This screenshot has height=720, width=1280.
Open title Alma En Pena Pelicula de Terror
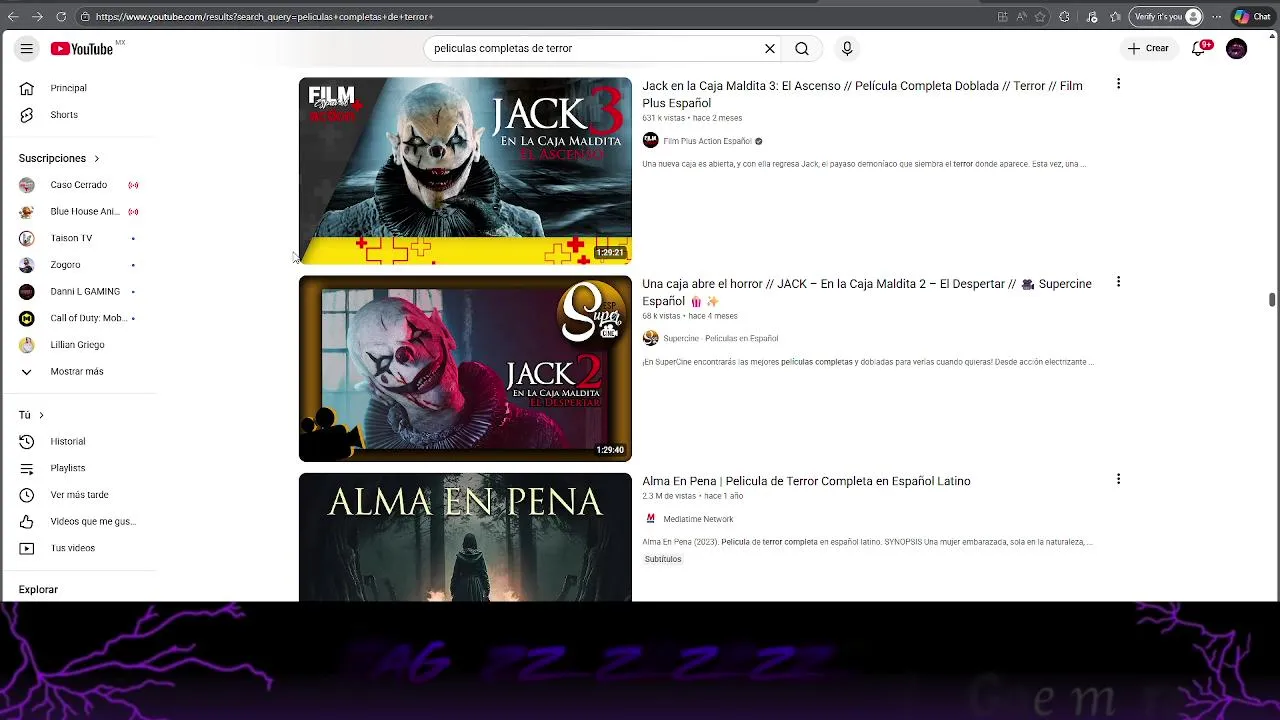[x=806, y=481]
